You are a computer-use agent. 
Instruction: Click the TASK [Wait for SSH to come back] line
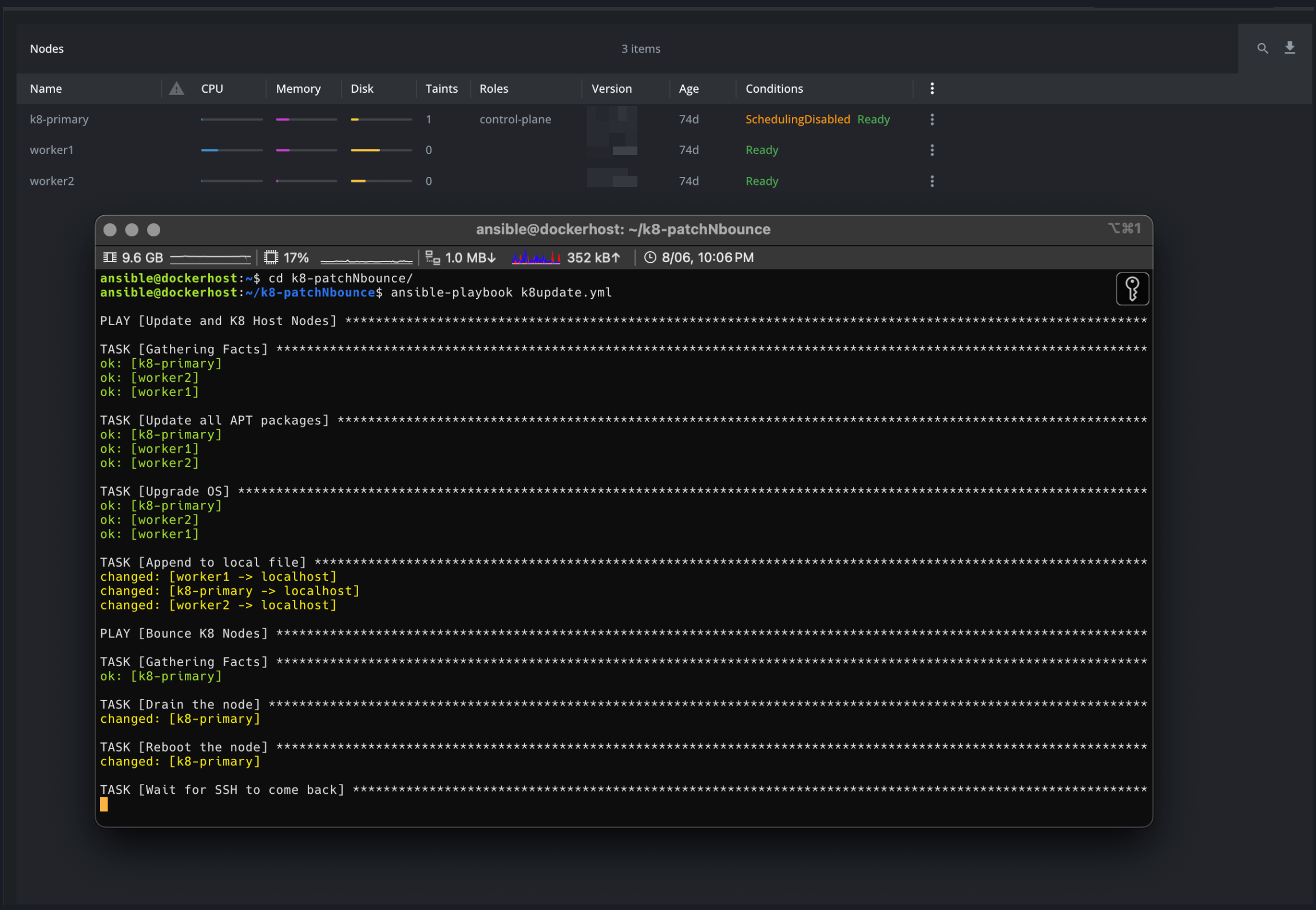click(623, 790)
